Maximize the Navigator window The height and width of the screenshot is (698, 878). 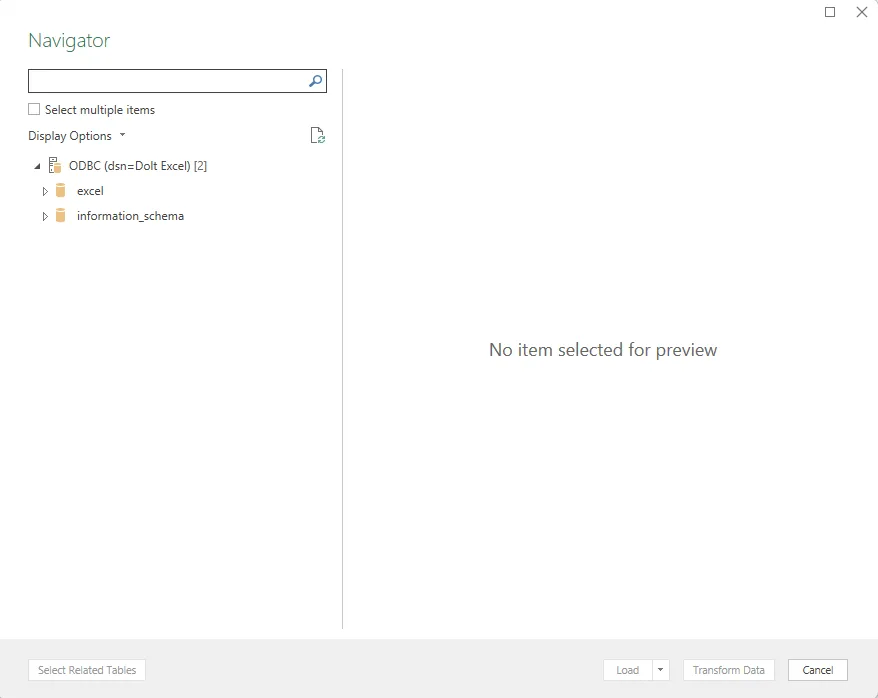830,12
